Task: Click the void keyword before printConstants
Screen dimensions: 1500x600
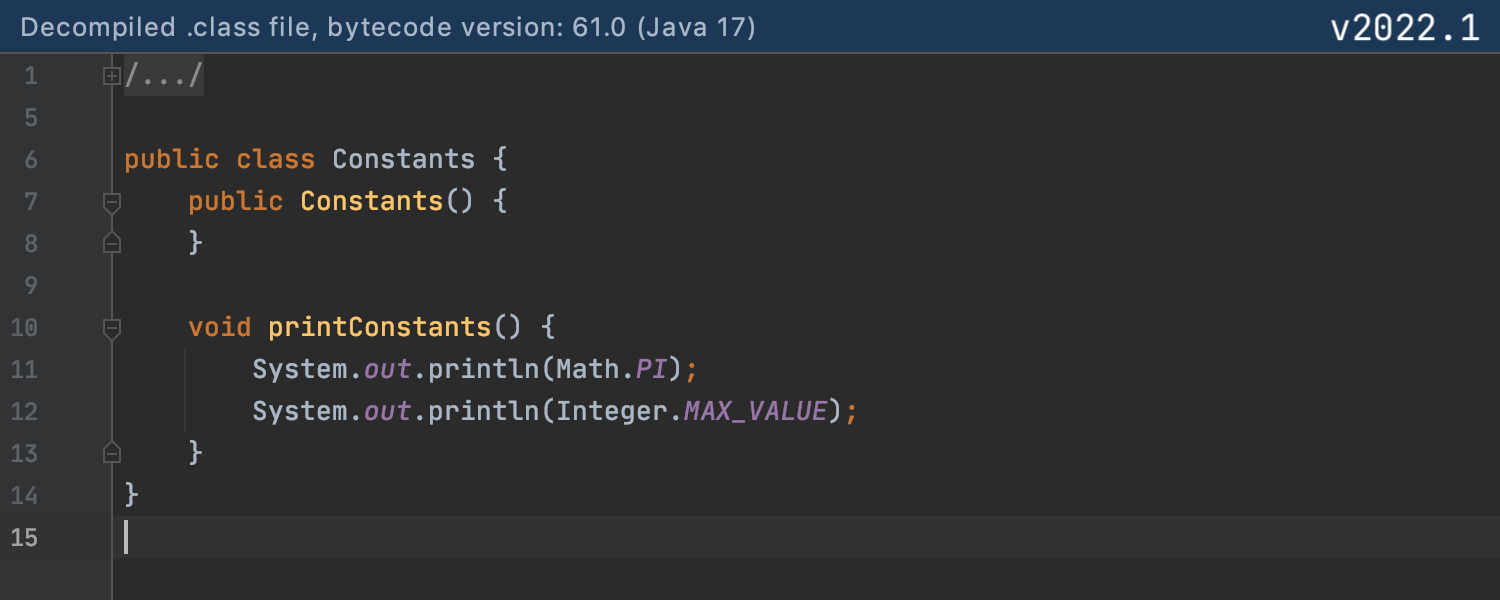Action: 220,328
